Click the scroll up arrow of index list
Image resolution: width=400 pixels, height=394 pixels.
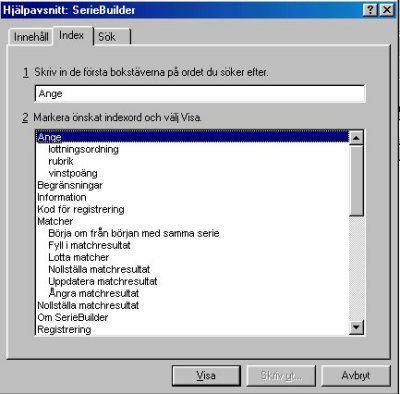[x=356, y=138]
